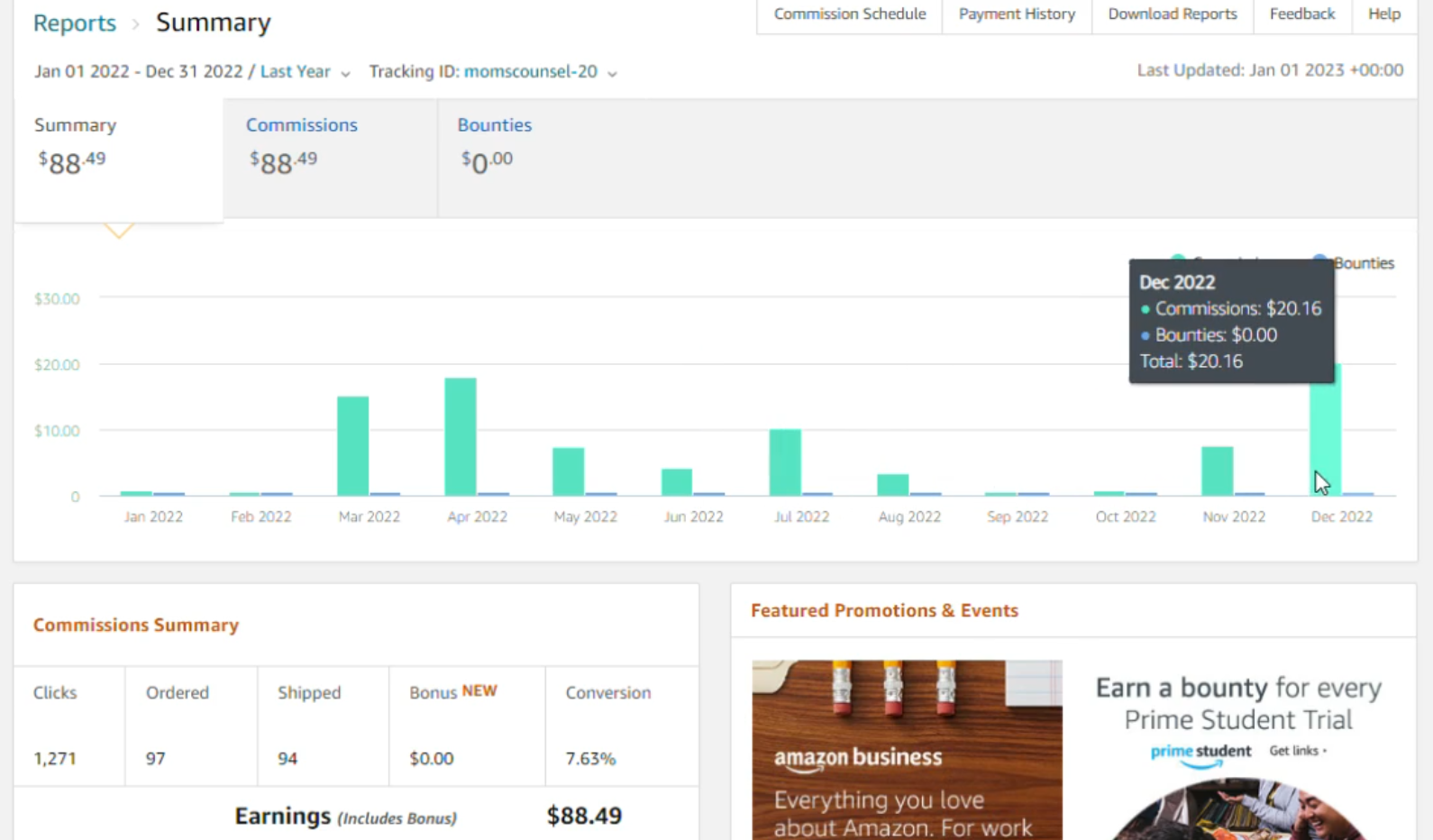Screen dimensions: 1433x840
Task: Click the Feb 2022 axis label
Action: tap(261, 516)
